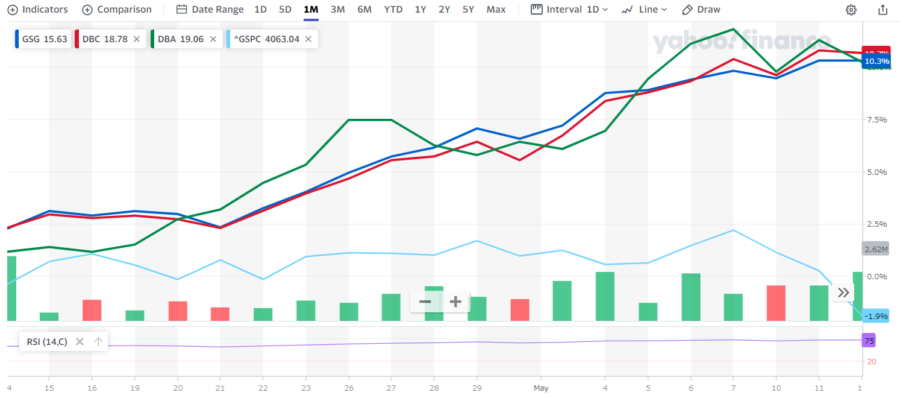Remove the RSI indicator with X

click(x=80, y=342)
